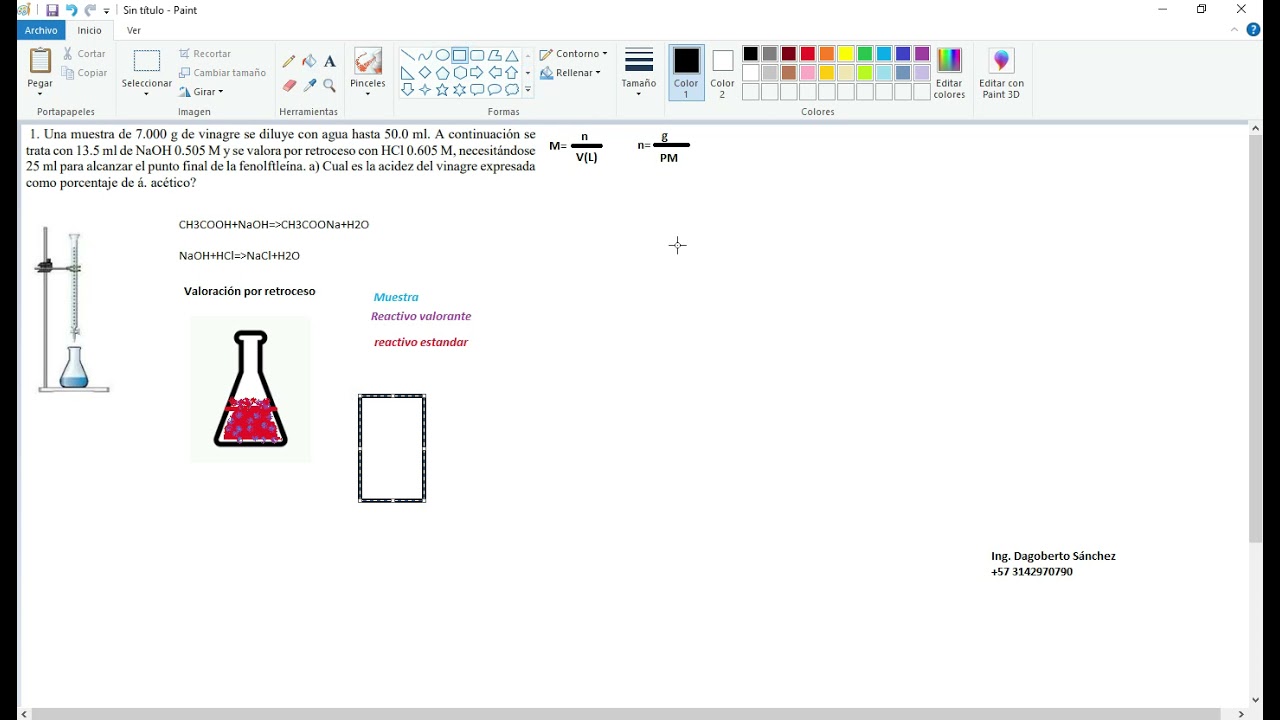Click the Cambiar tamaño button
The width and height of the screenshot is (1280, 720).
[222, 73]
